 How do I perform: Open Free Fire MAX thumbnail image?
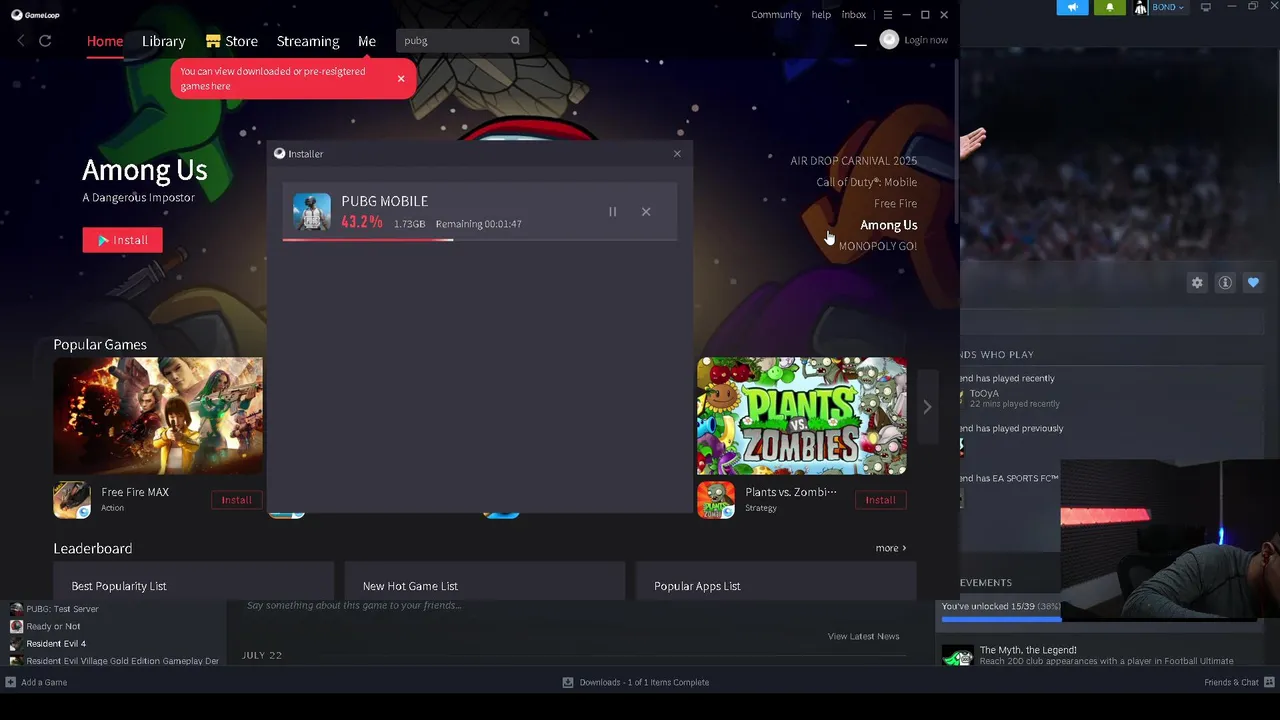pyautogui.click(x=158, y=416)
